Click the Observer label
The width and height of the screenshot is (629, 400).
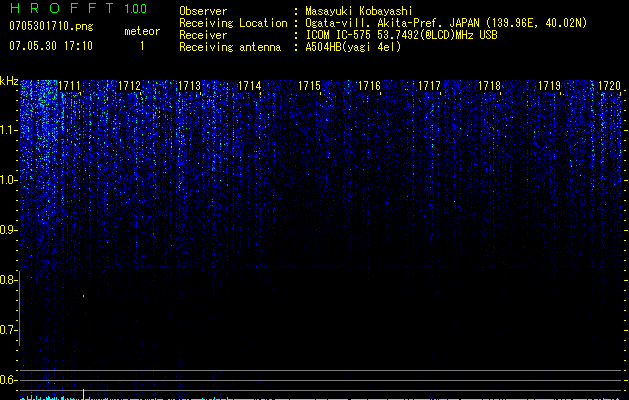[x=203, y=11]
